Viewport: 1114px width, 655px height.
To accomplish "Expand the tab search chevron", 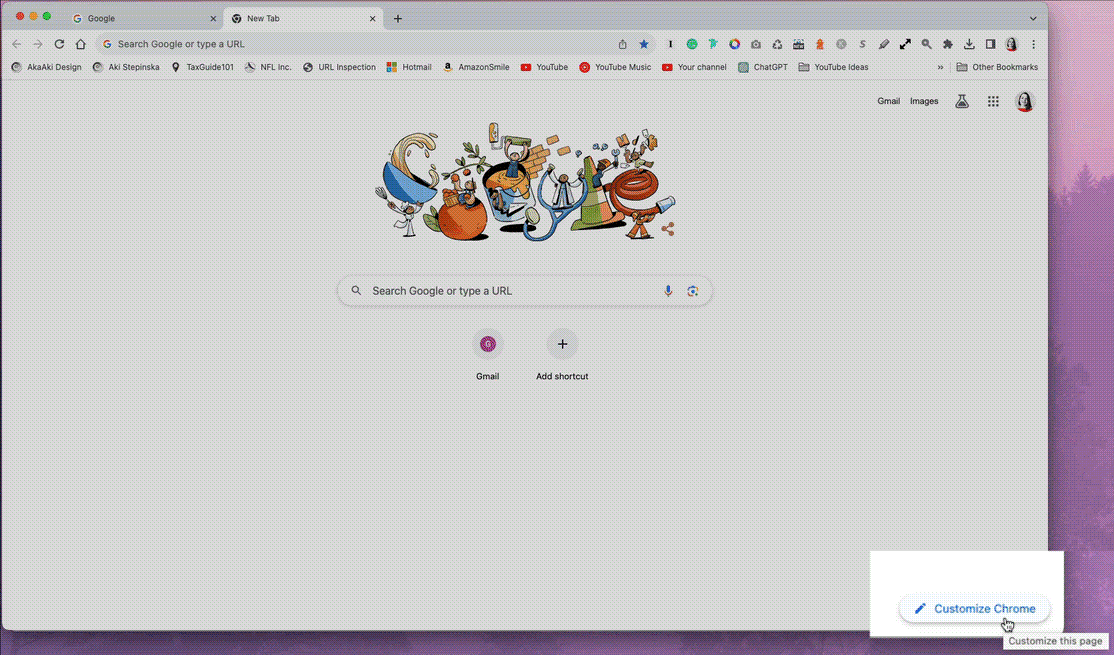I will (1033, 18).
